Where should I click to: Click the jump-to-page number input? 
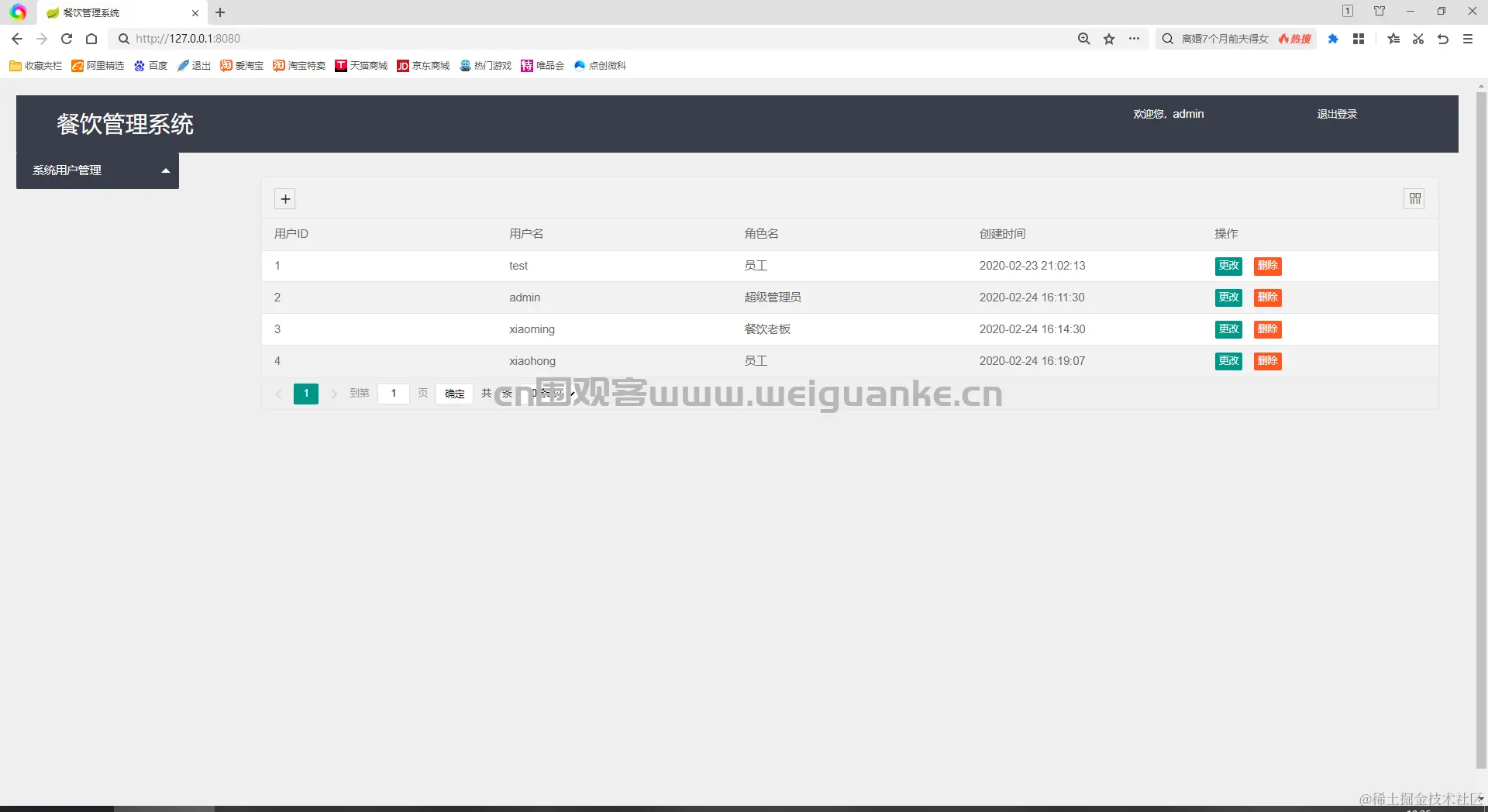click(394, 394)
